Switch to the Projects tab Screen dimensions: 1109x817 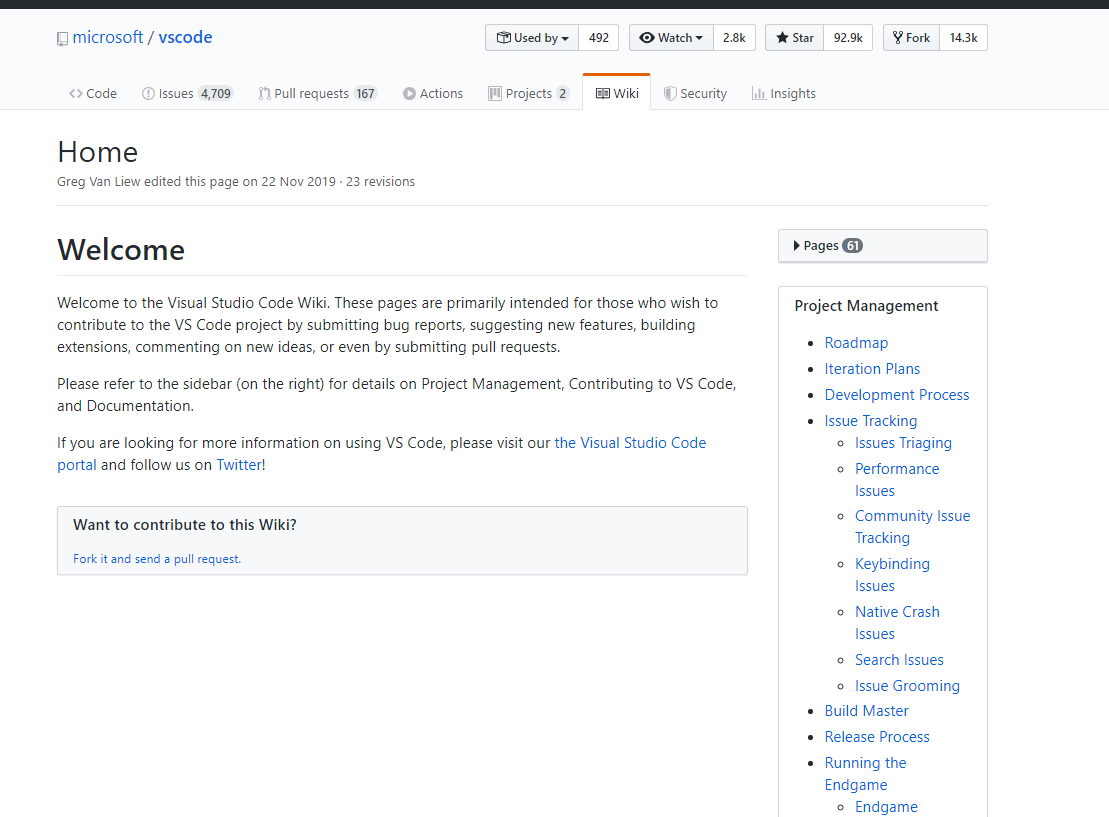point(528,93)
